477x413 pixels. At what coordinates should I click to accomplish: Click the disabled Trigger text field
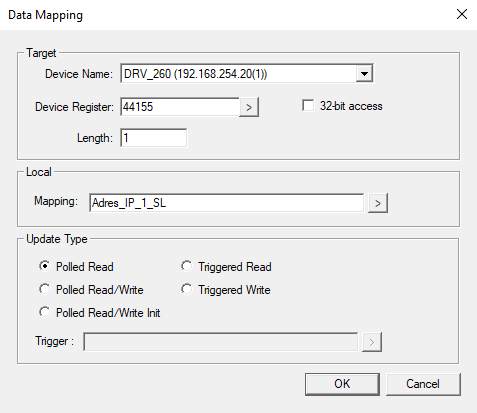point(220,342)
